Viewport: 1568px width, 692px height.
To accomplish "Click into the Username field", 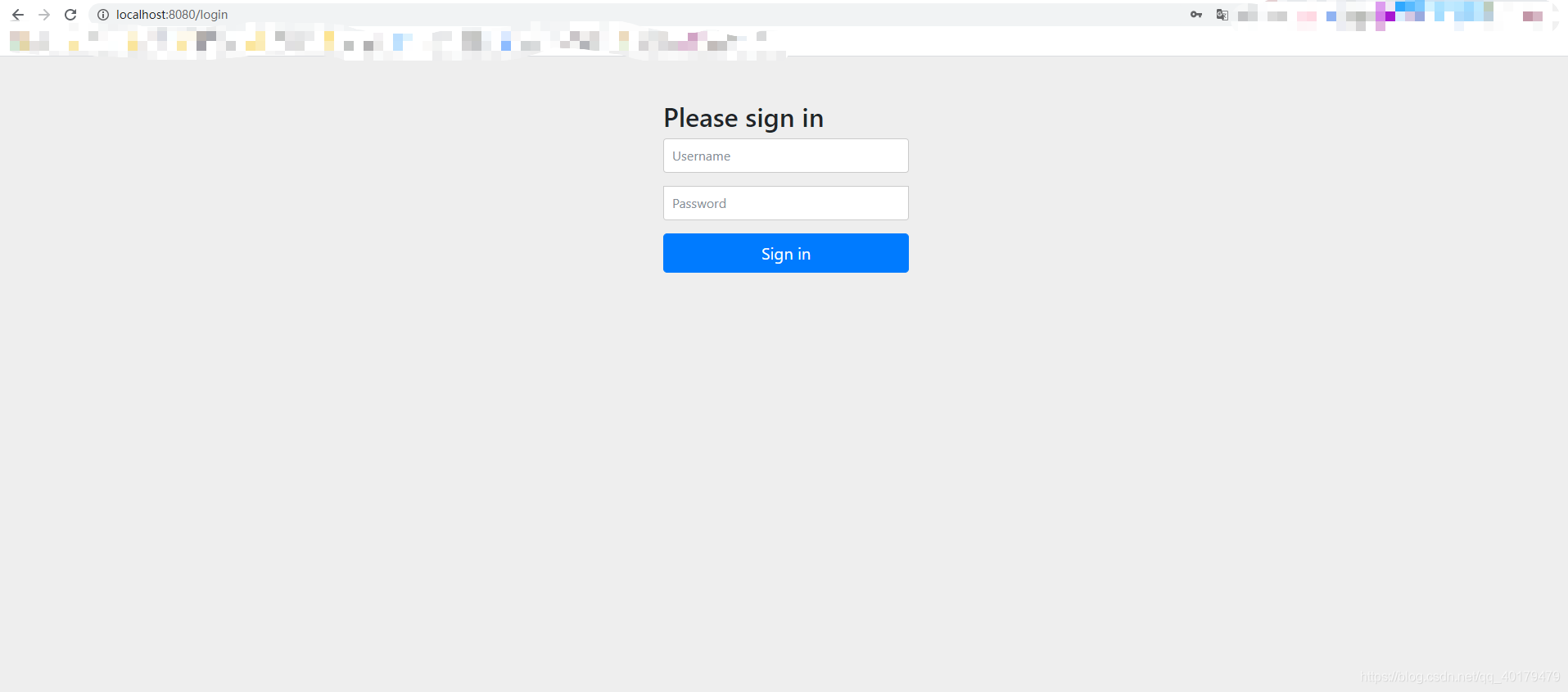I will pos(786,156).
